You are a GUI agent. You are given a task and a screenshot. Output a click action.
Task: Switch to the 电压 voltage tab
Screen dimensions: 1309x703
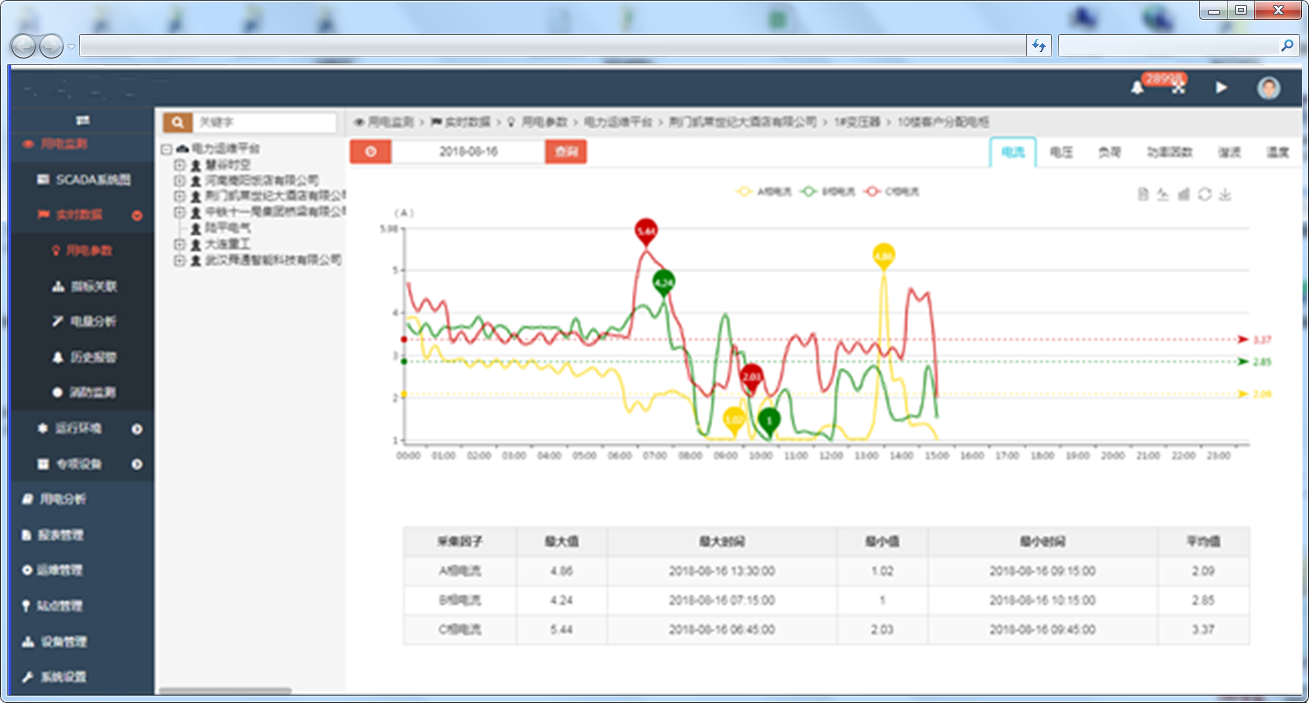point(1061,152)
